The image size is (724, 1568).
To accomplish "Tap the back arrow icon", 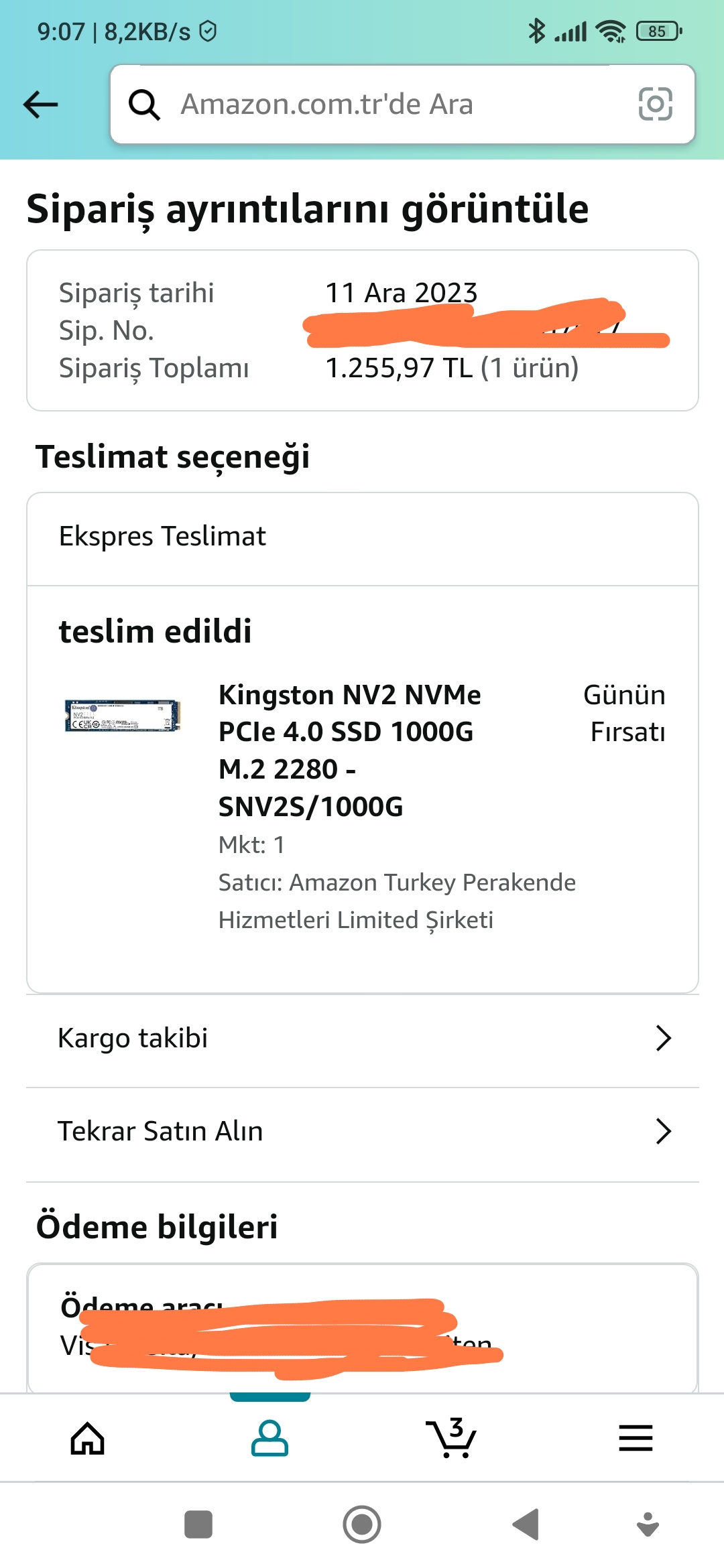I will (x=41, y=105).
